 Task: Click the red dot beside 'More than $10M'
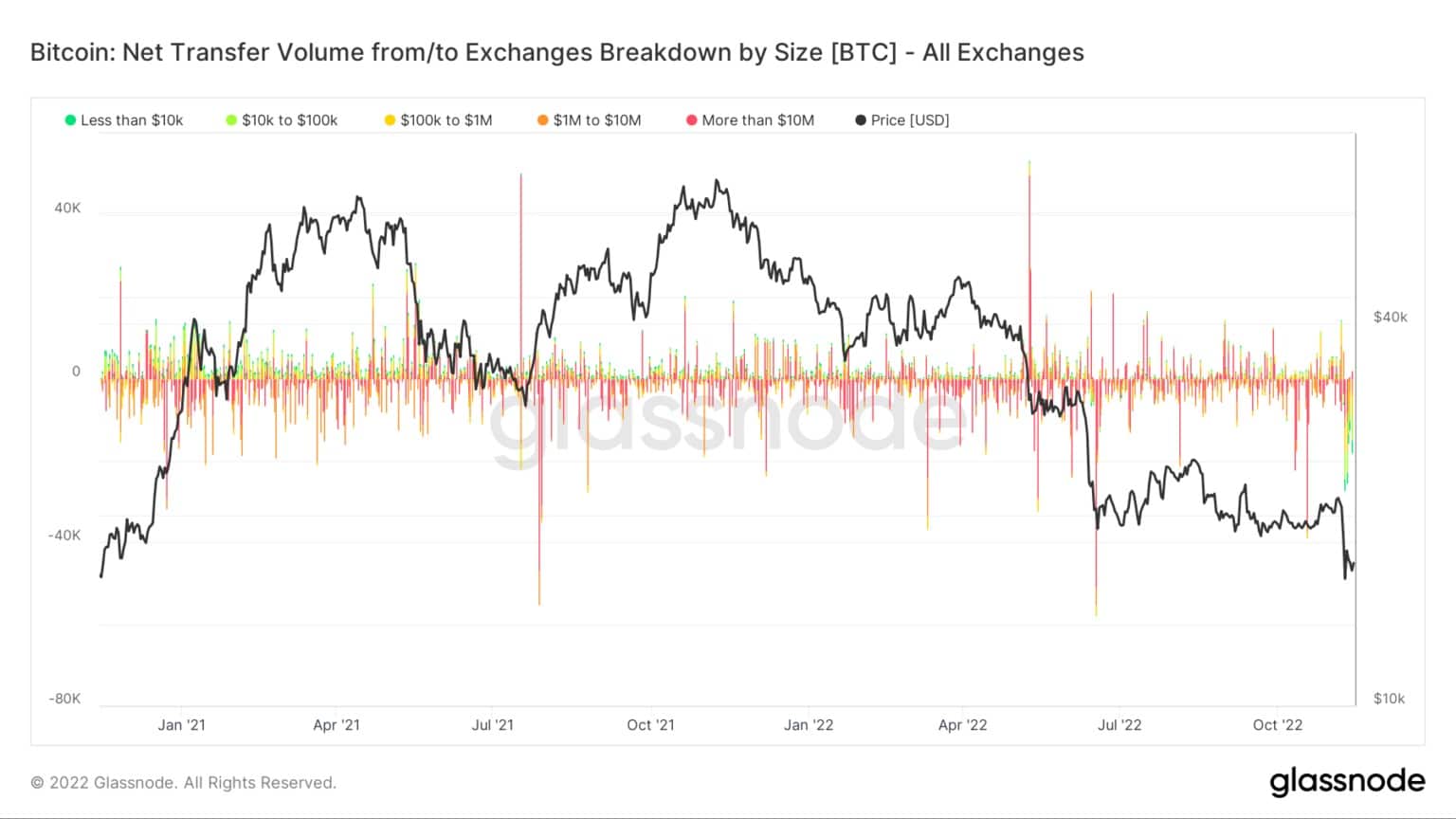coord(692,120)
